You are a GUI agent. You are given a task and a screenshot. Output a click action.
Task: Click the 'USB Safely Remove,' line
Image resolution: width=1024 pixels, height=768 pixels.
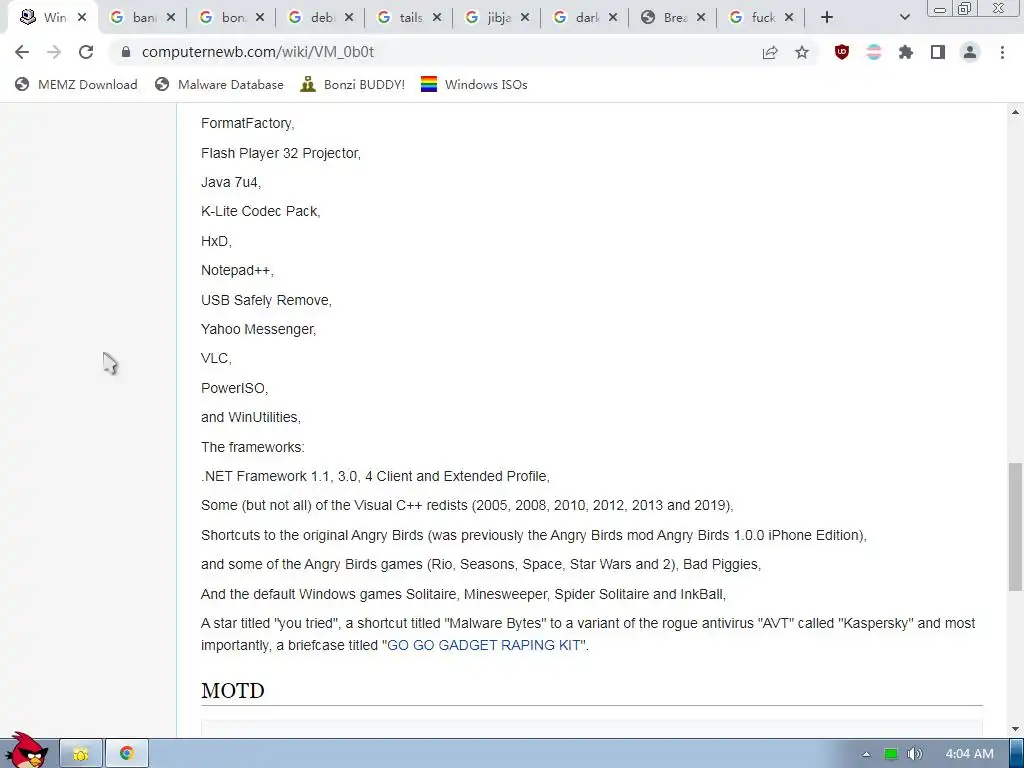(266, 300)
